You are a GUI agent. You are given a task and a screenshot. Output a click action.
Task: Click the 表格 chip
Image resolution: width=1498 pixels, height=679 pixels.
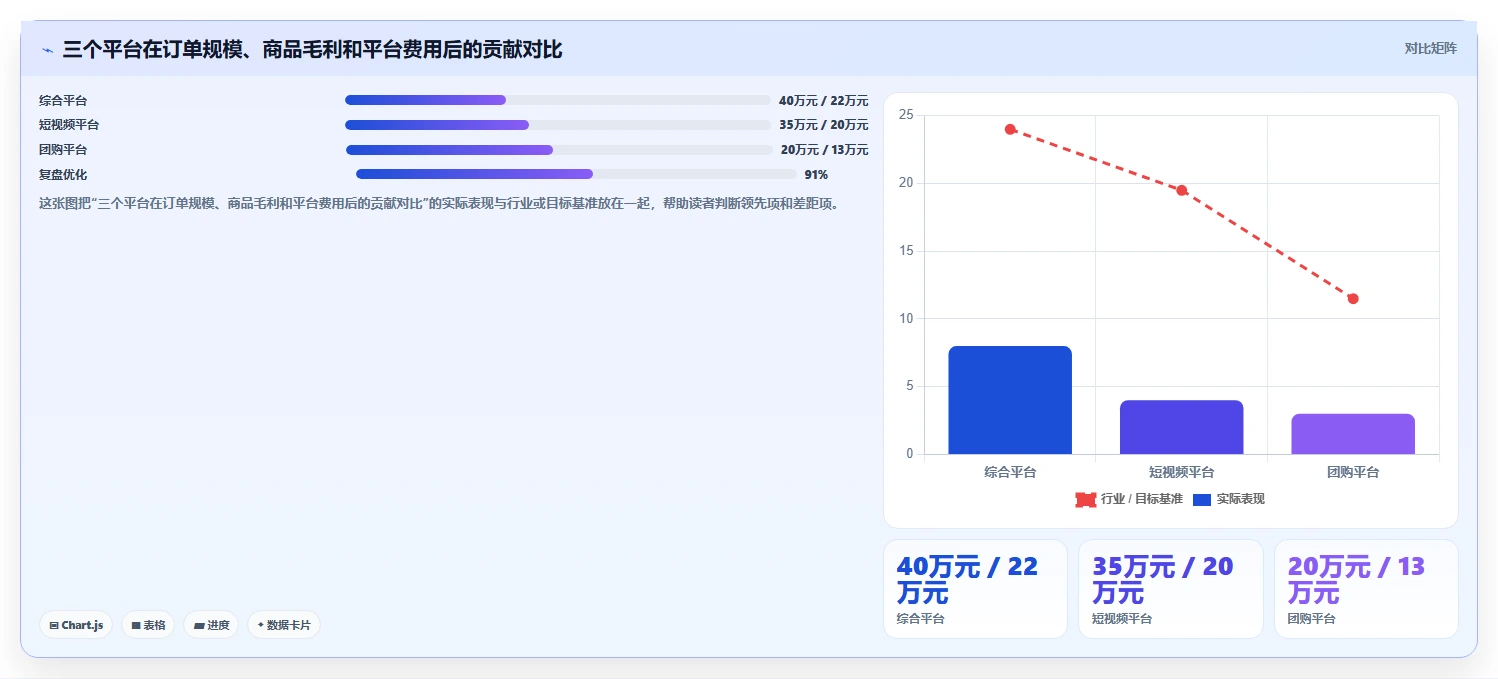(148, 625)
